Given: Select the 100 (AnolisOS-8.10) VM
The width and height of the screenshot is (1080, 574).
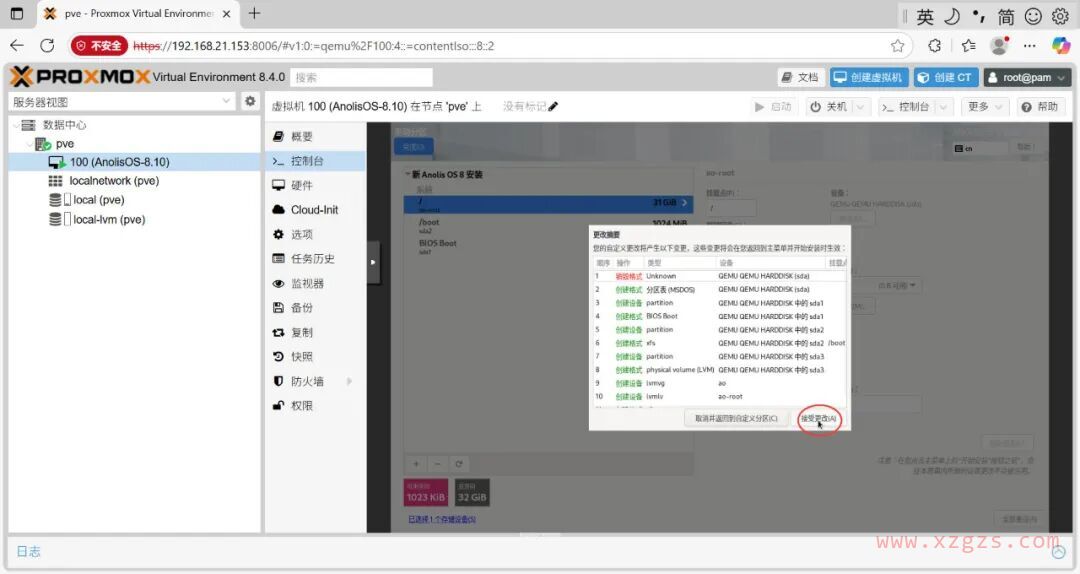Looking at the screenshot, I should pyautogui.click(x=119, y=162).
